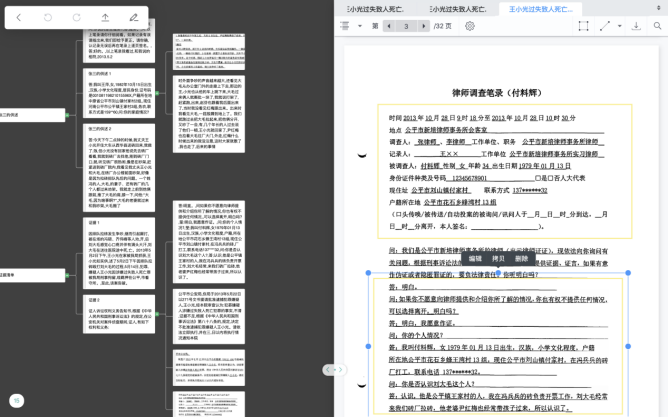Select the bottom-most image excerpt card in mindmap
Viewport: 668px width, 417px height.
point(209,404)
